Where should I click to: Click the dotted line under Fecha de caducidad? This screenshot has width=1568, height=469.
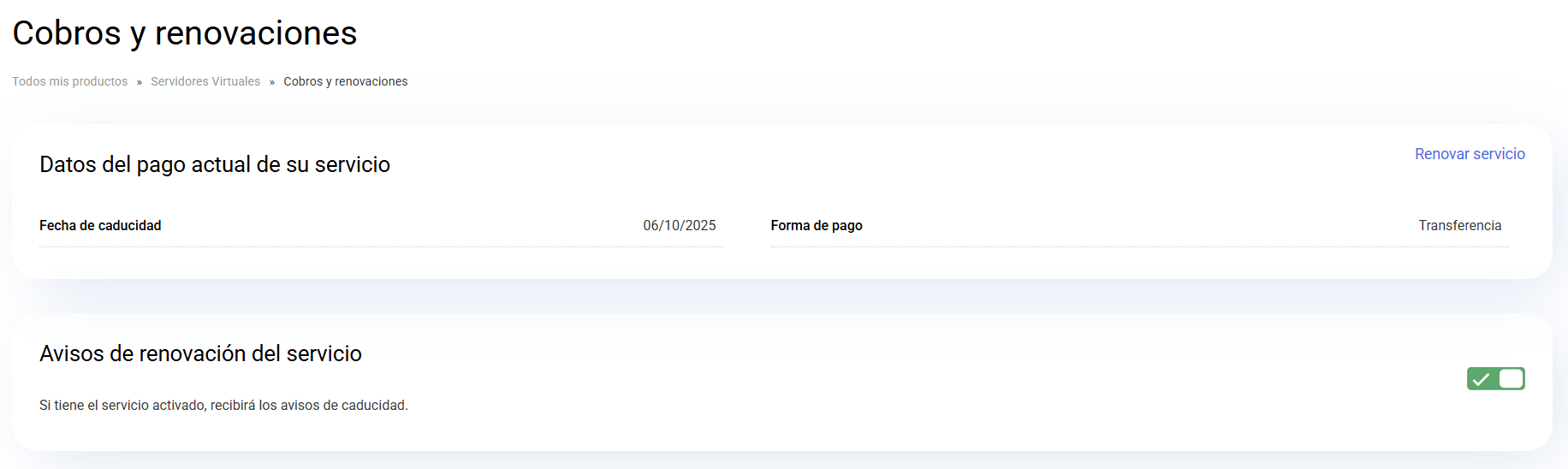click(381, 247)
